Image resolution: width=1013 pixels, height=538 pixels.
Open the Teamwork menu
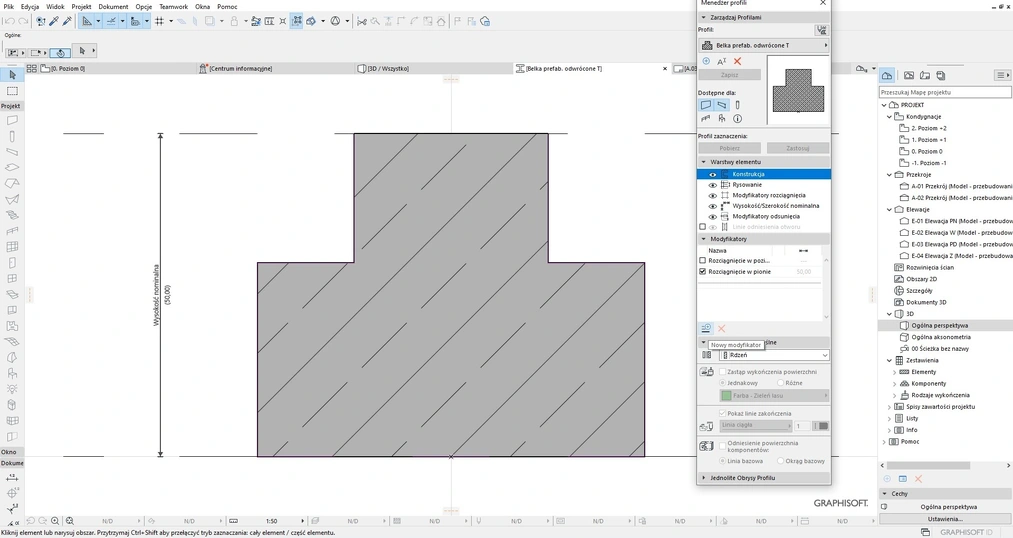point(173,6)
